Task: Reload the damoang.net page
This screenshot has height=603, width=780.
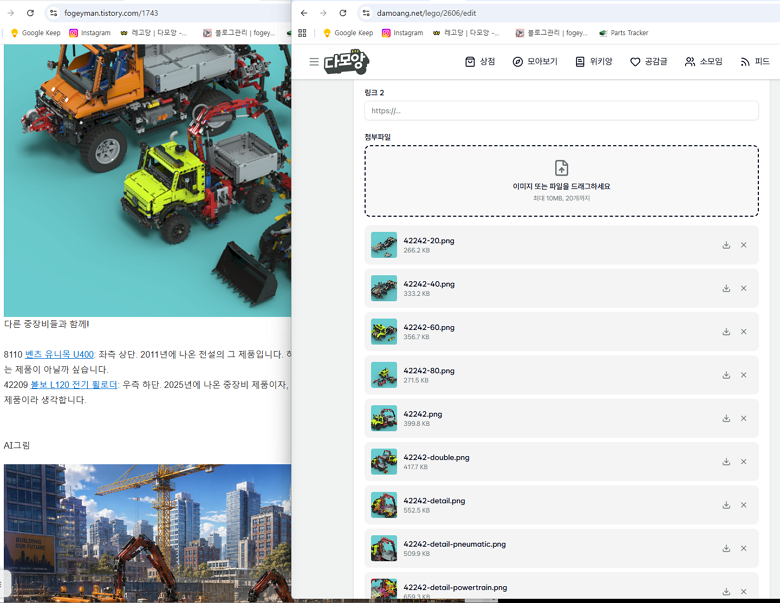Action: pos(343,13)
